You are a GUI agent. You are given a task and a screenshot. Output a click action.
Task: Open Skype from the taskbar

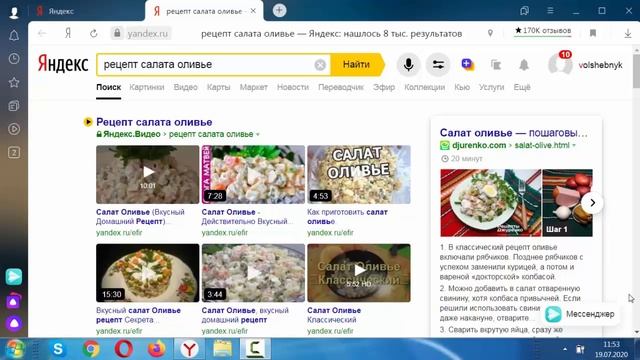pyautogui.click(x=58, y=349)
